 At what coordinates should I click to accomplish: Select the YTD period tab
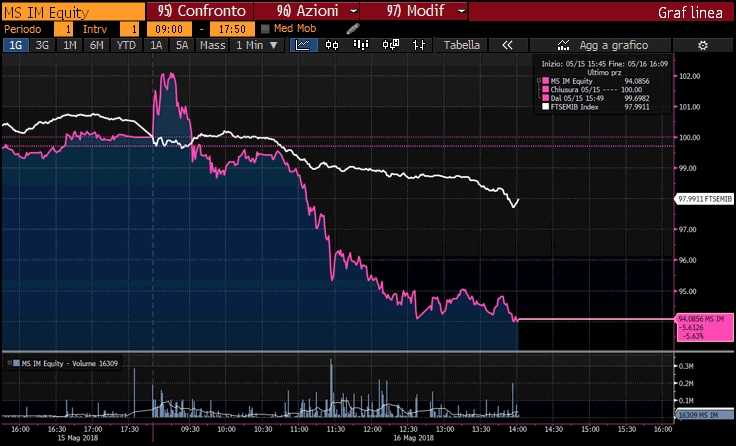(126, 45)
